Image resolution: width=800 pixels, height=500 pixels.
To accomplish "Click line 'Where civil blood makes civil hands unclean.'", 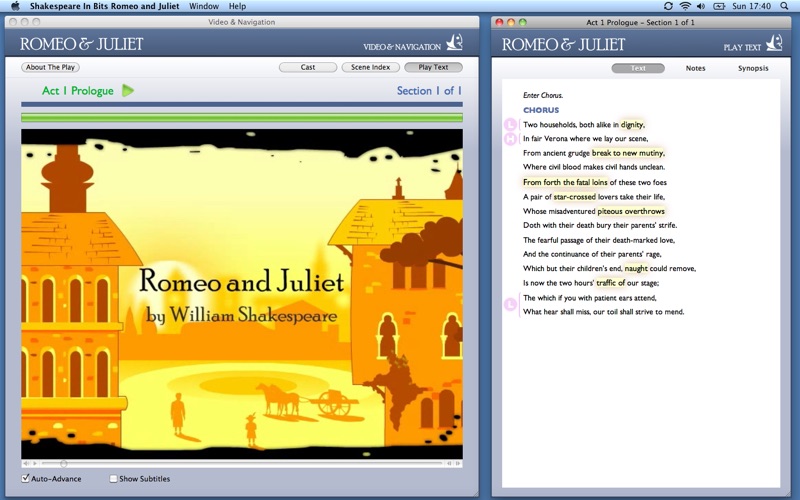I will [x=594, y=167].
